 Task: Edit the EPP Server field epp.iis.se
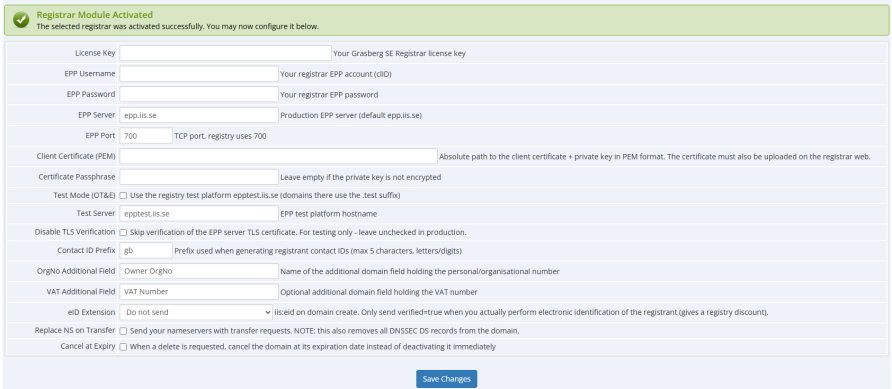[x=199, y=115]
